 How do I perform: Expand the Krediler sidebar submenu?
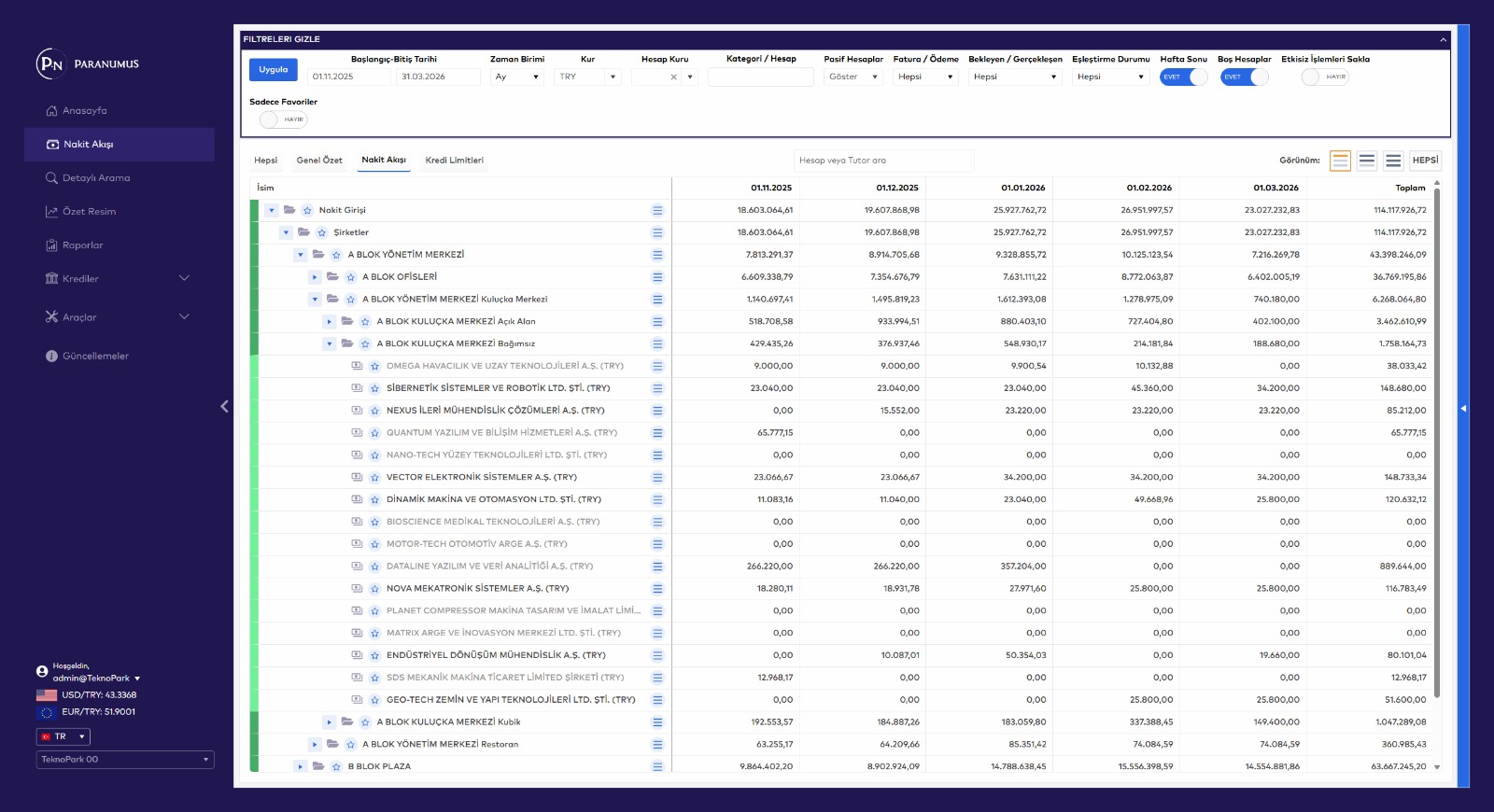(x=184, y=278)
